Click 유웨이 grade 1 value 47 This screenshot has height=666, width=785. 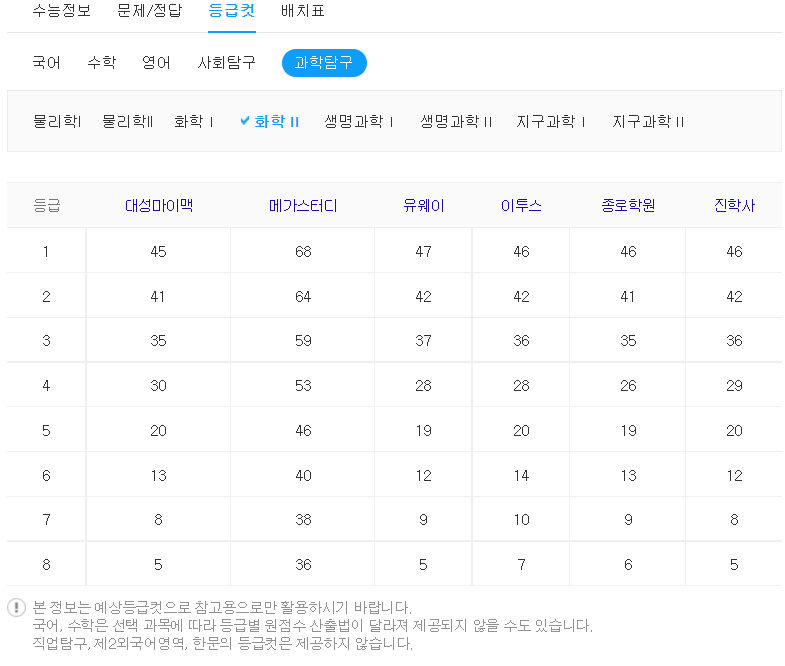424,251
